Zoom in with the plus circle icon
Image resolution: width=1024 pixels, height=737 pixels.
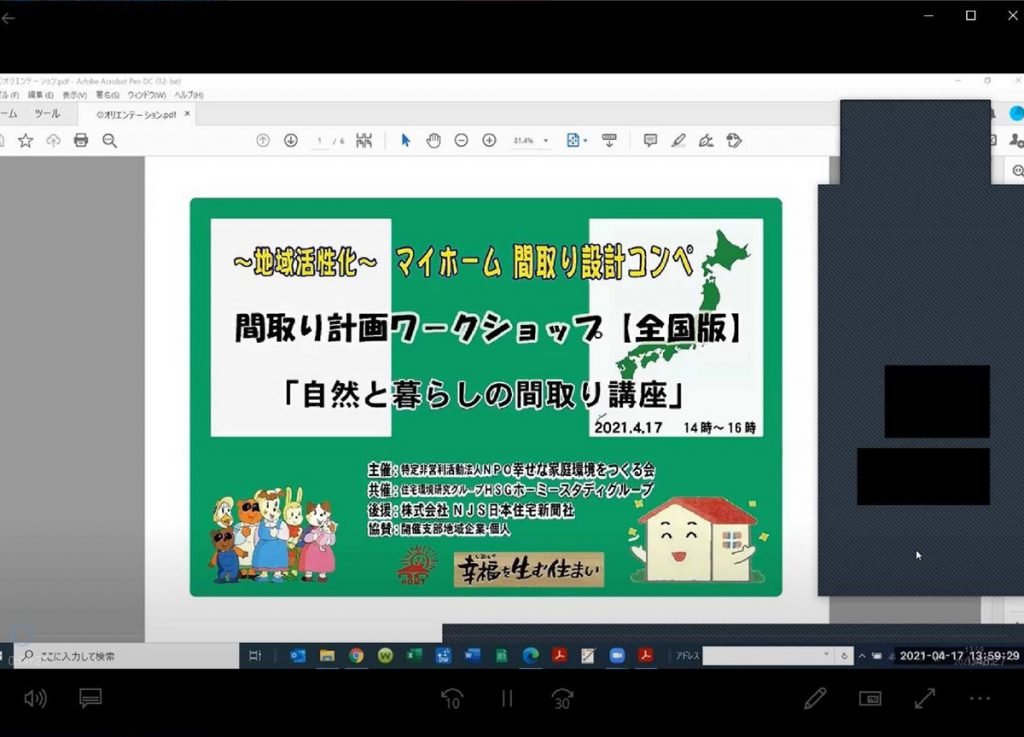[489, 140]
